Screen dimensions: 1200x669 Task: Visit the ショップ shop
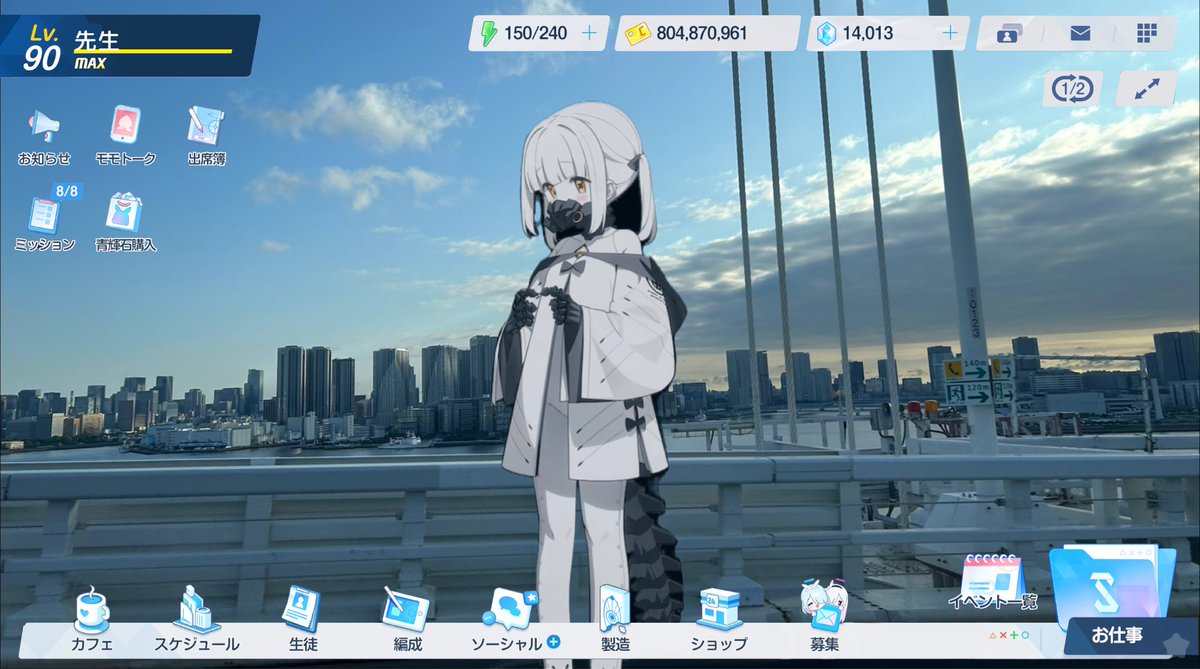(719, 620)
